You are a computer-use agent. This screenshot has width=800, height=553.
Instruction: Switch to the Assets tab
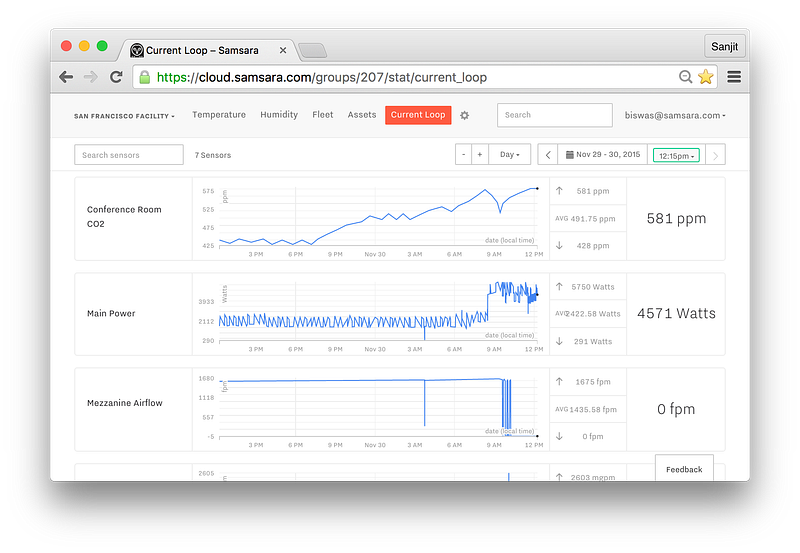coord(362,115)
